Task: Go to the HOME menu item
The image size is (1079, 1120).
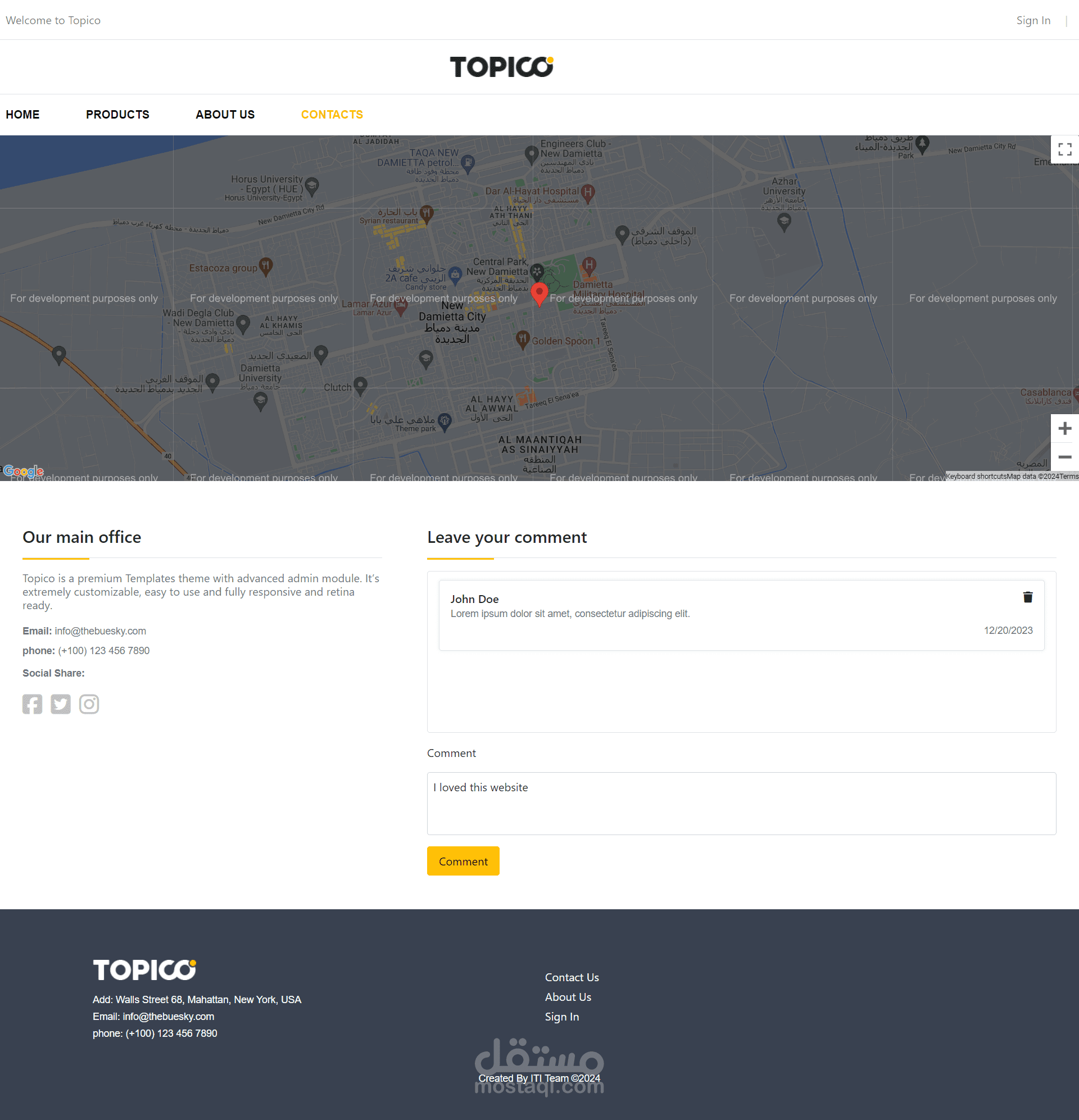Action: click(23, 114)
